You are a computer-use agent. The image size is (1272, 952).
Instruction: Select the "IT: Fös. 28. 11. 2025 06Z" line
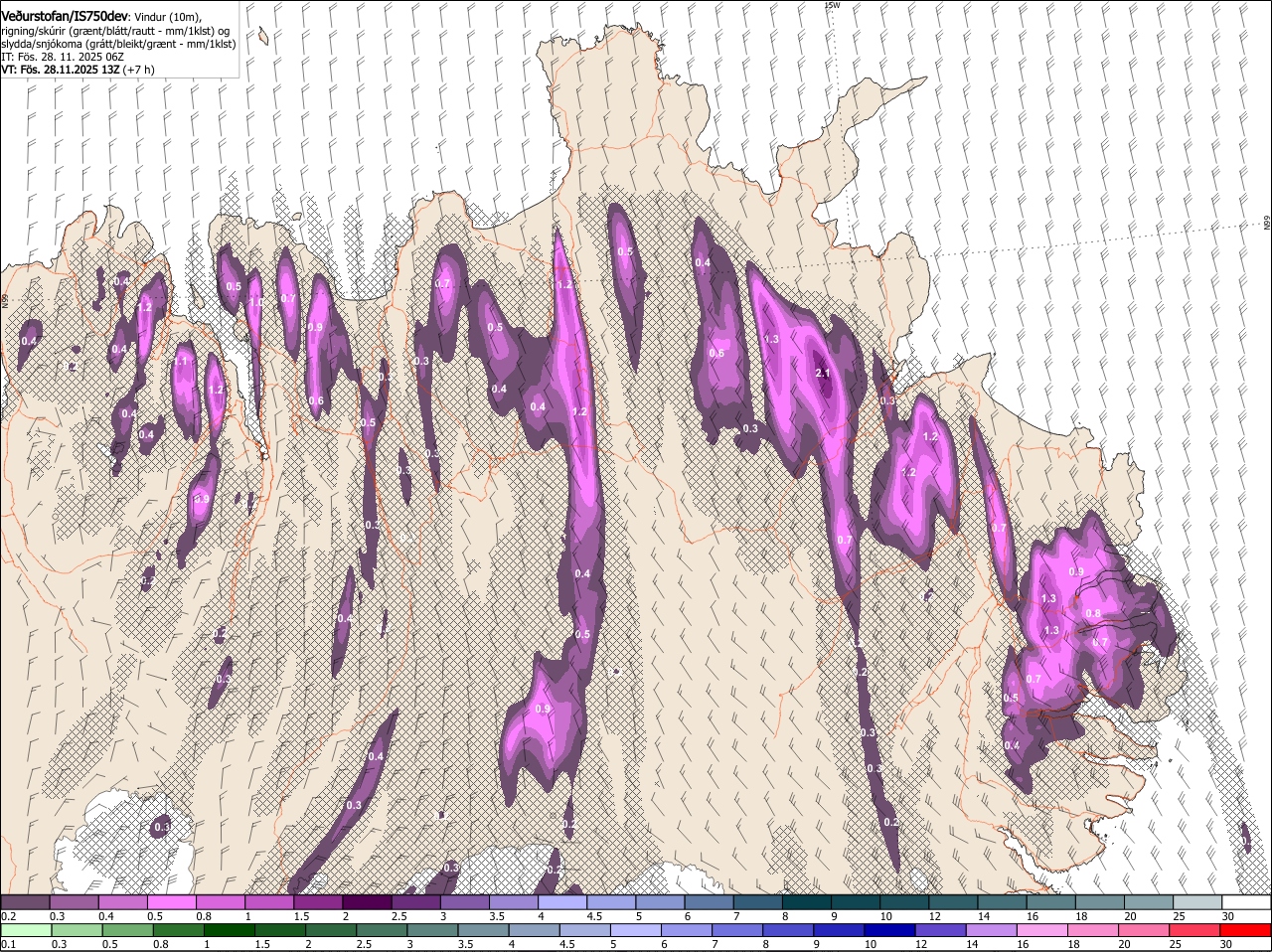click(63, 57)
